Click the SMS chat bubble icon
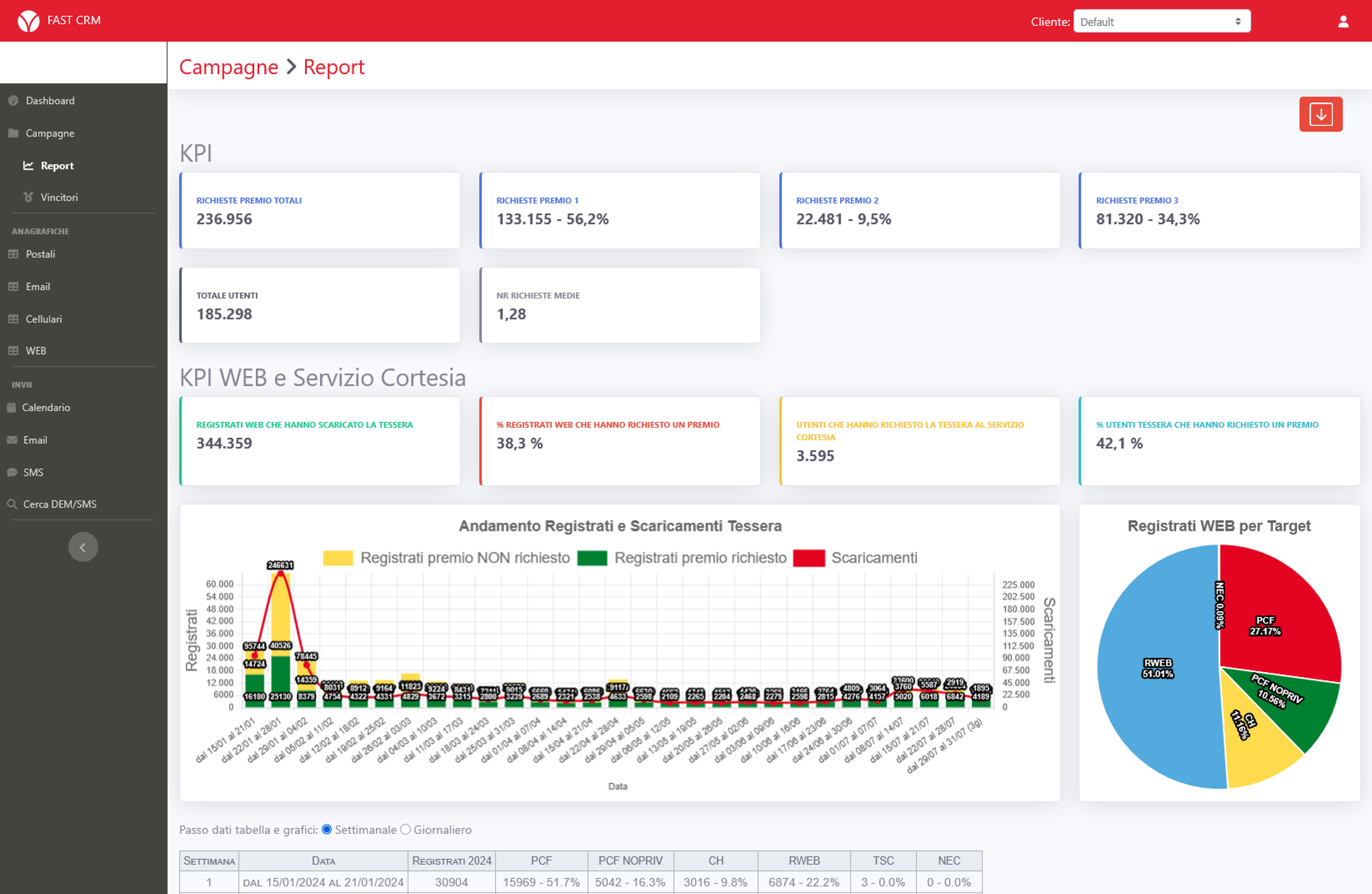 (12, 472)
